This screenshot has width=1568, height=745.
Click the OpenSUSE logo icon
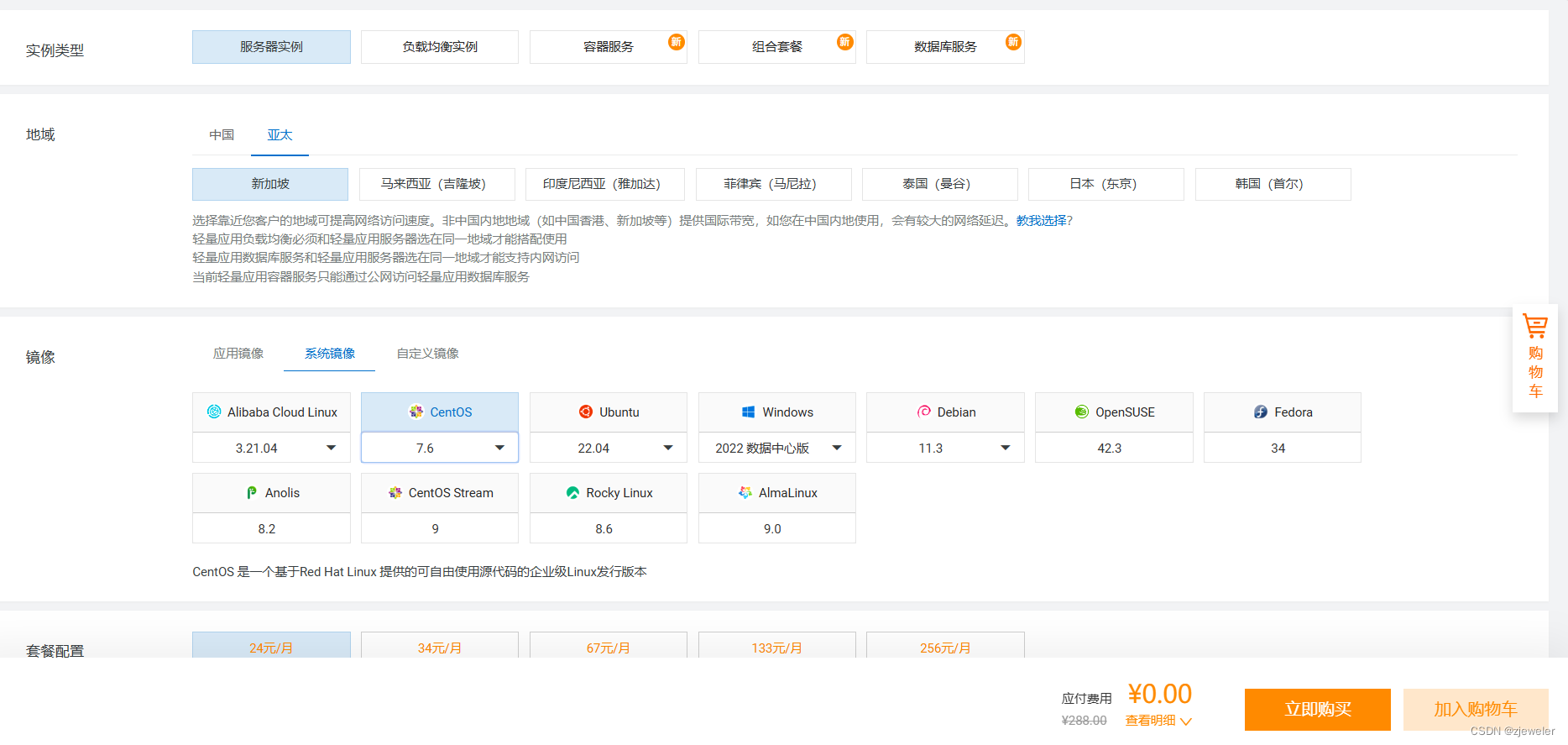(x=1082, y=412)
